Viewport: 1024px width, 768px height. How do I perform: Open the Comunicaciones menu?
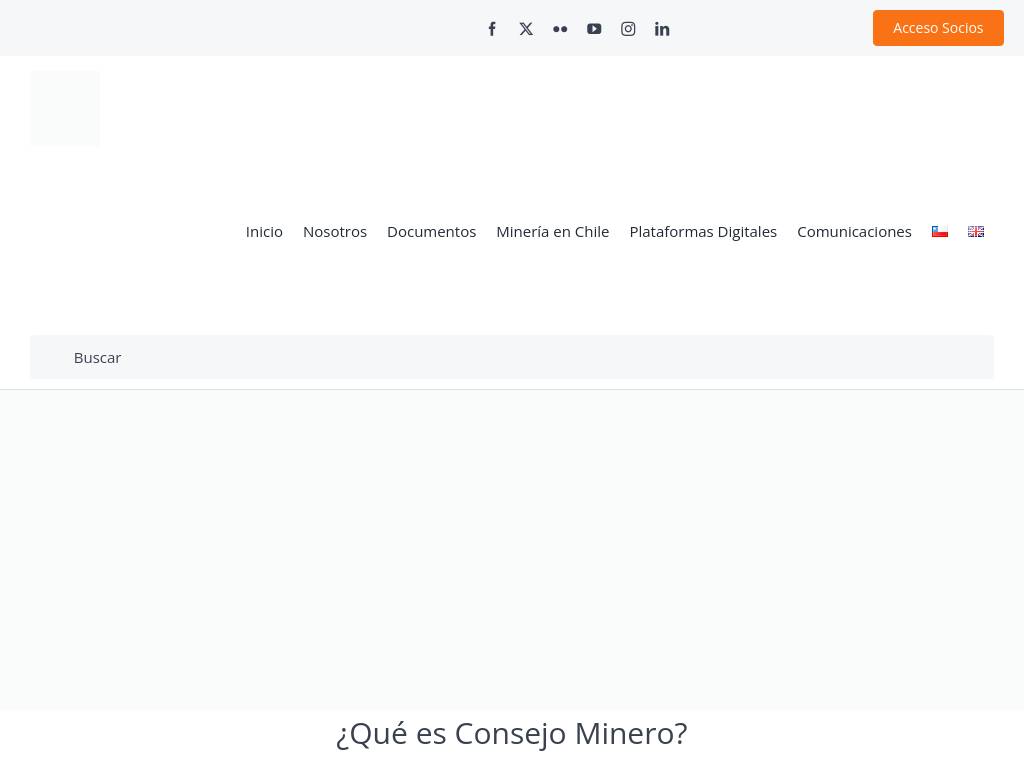(854, 232)
